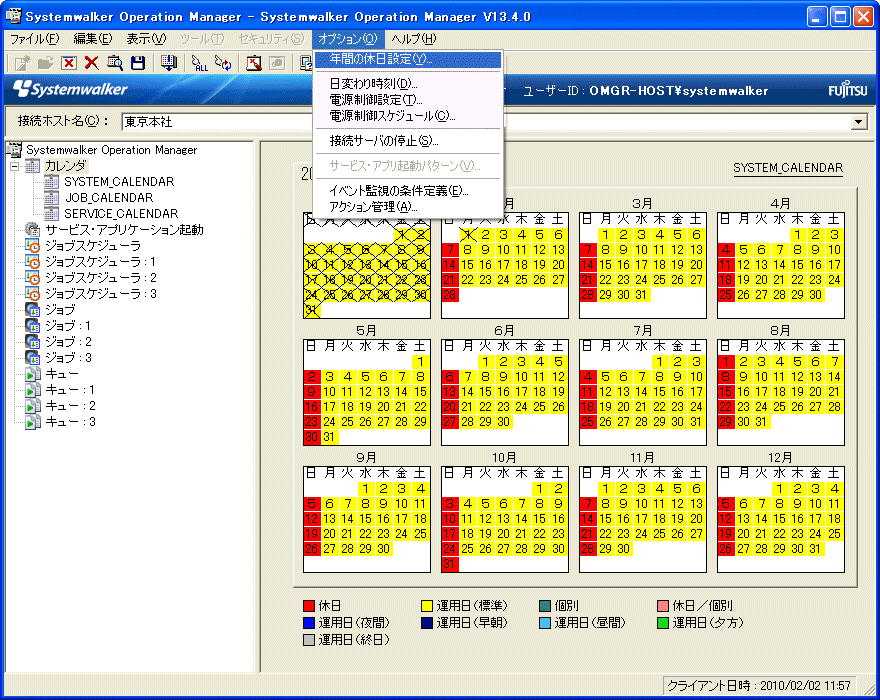The width and height of the screenshot is (880, 700).
Task: Click the gray 運用日(終日) legend swatch
Action: click(x=309, y=639)
